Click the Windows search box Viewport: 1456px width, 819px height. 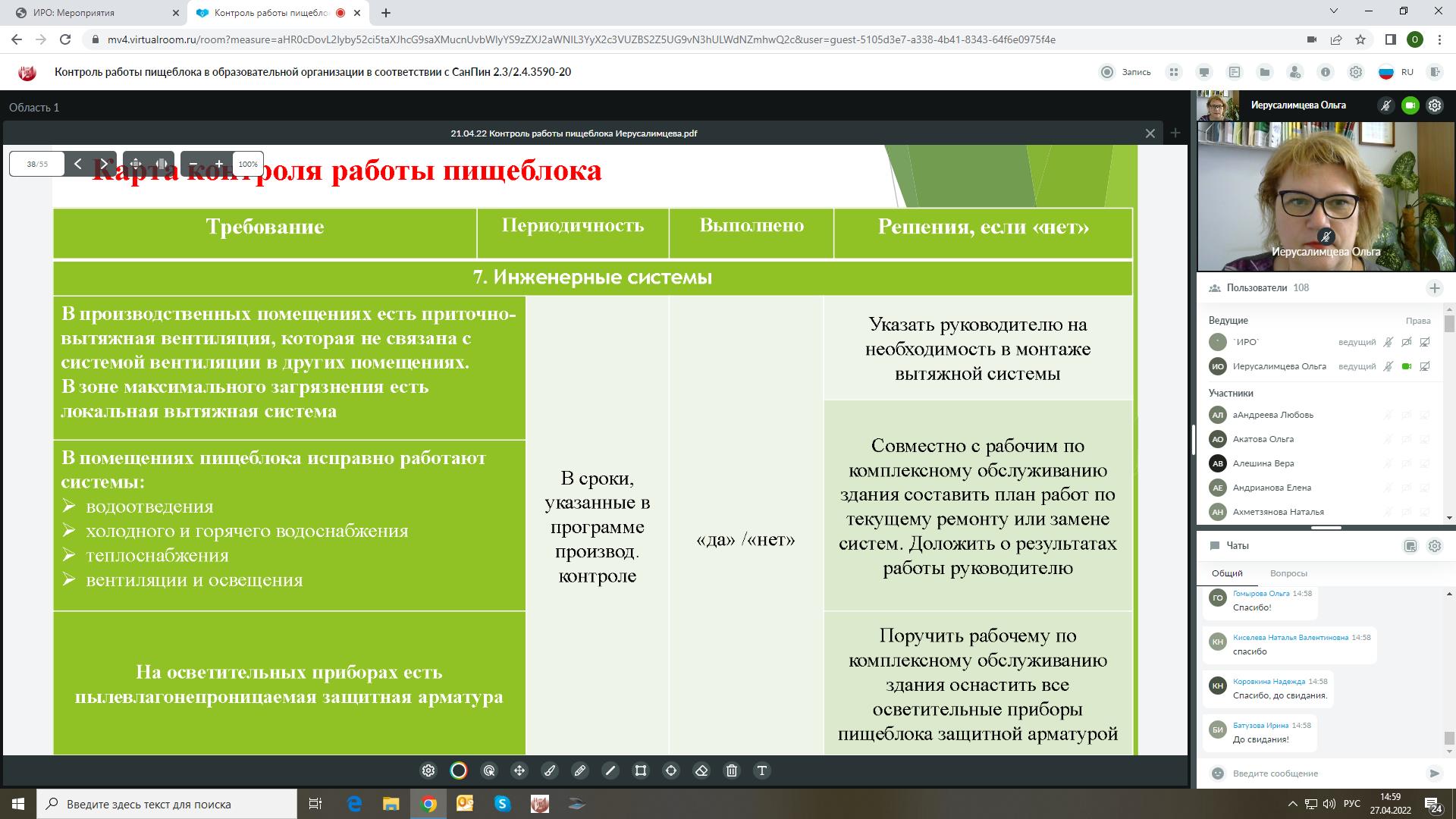167,804
